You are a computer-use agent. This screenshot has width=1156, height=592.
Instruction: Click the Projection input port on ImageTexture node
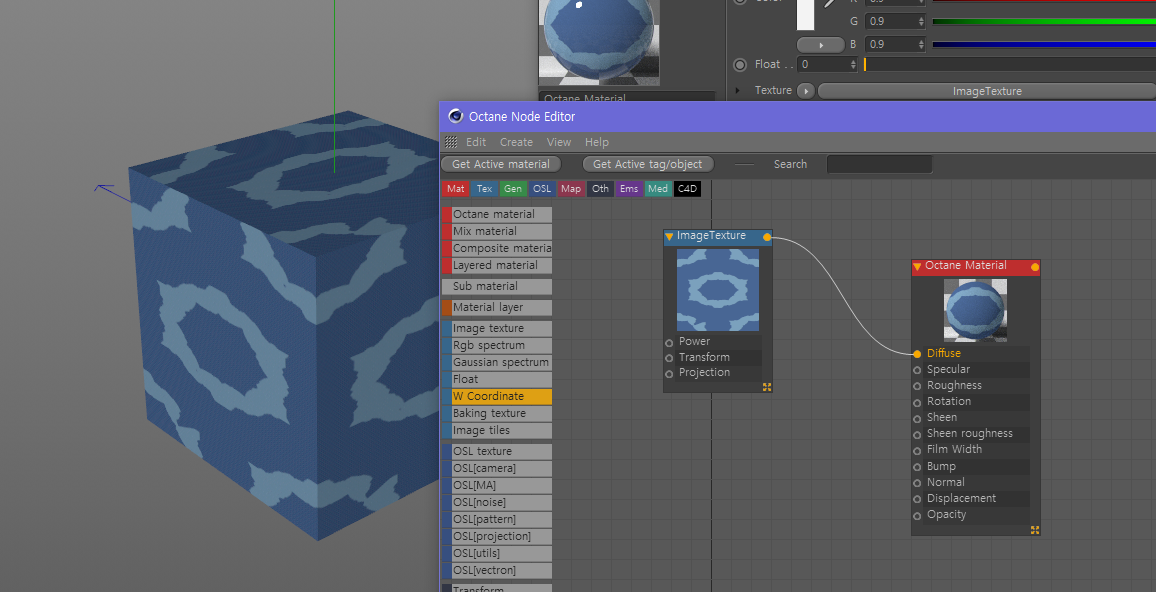669,374
